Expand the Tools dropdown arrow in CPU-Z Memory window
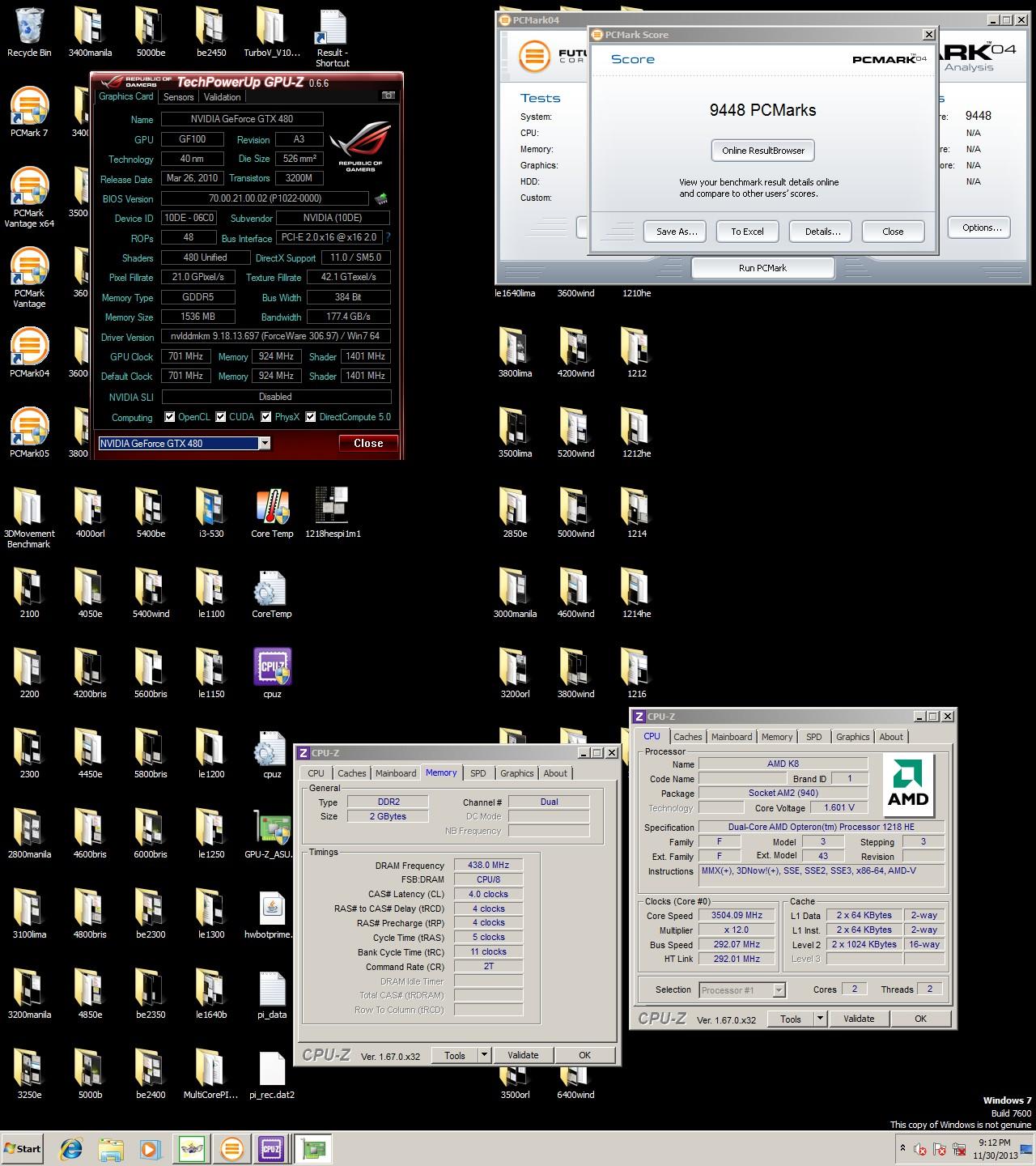The image size is (1036, 1166). click(x=484, y=1055)
